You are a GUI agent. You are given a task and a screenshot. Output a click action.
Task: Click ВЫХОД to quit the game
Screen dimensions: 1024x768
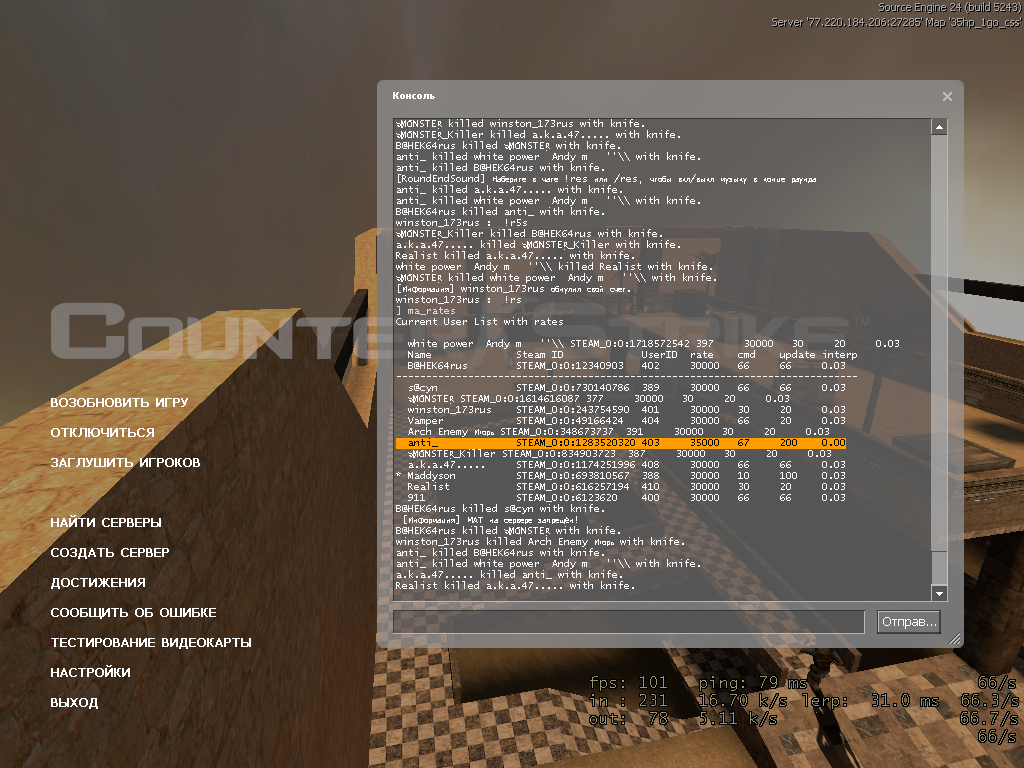[74, 703]
